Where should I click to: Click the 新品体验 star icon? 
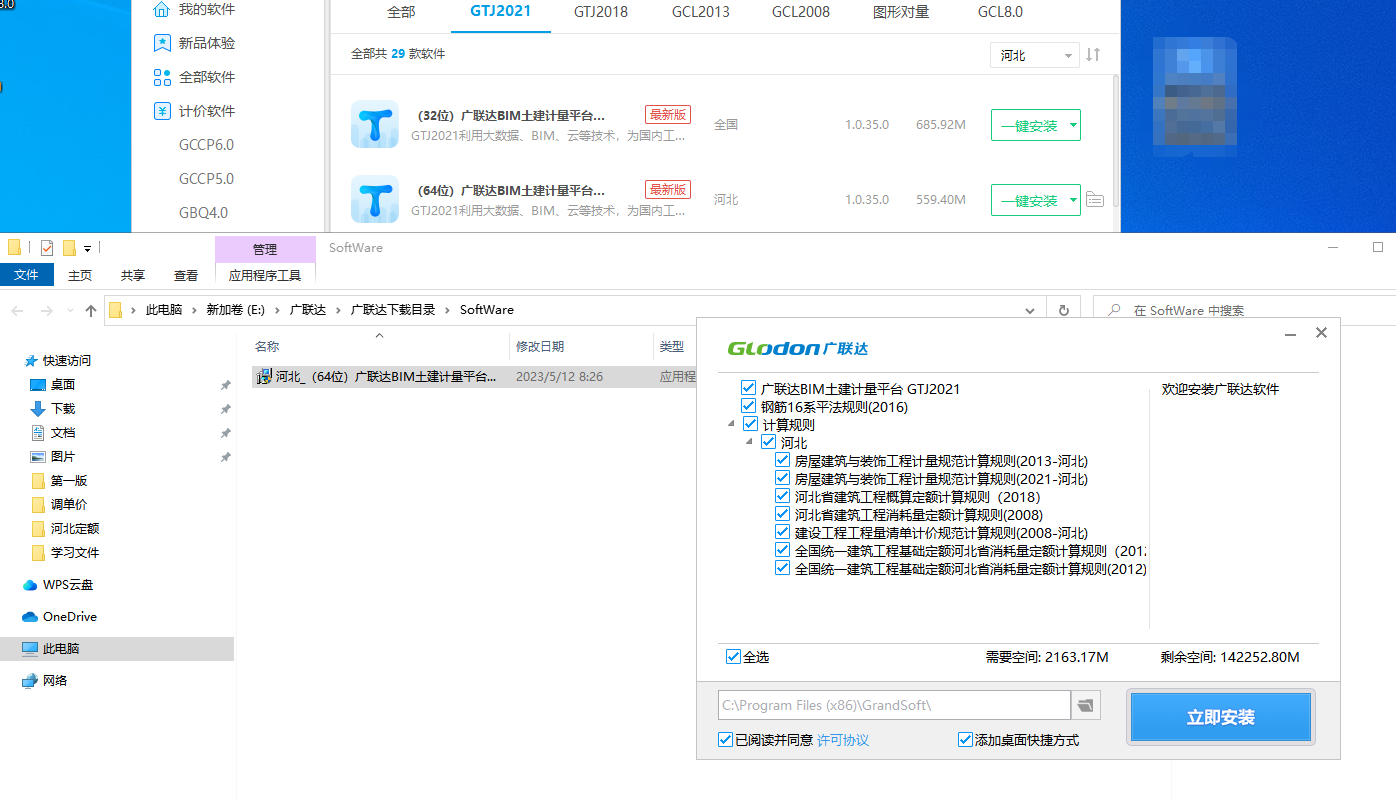(162, 43)
